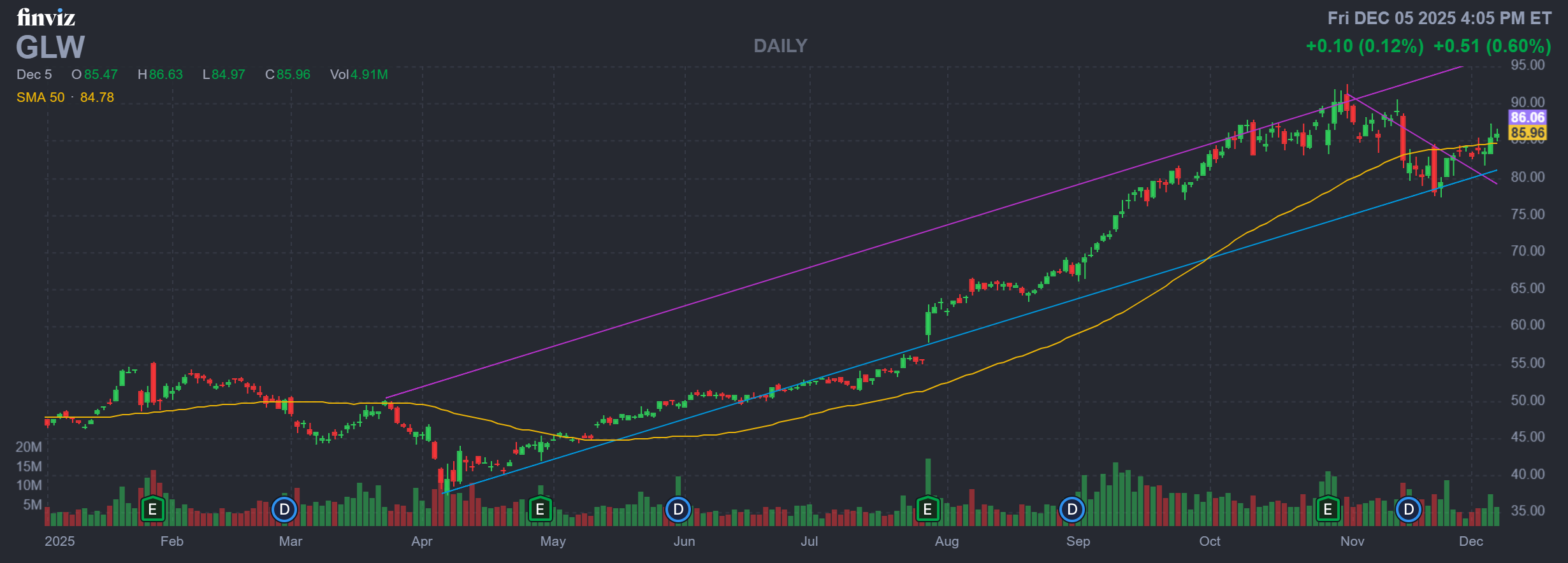Click the dividend marker in mid-November
The image size is (1568, 563).
coord(1409,510)
